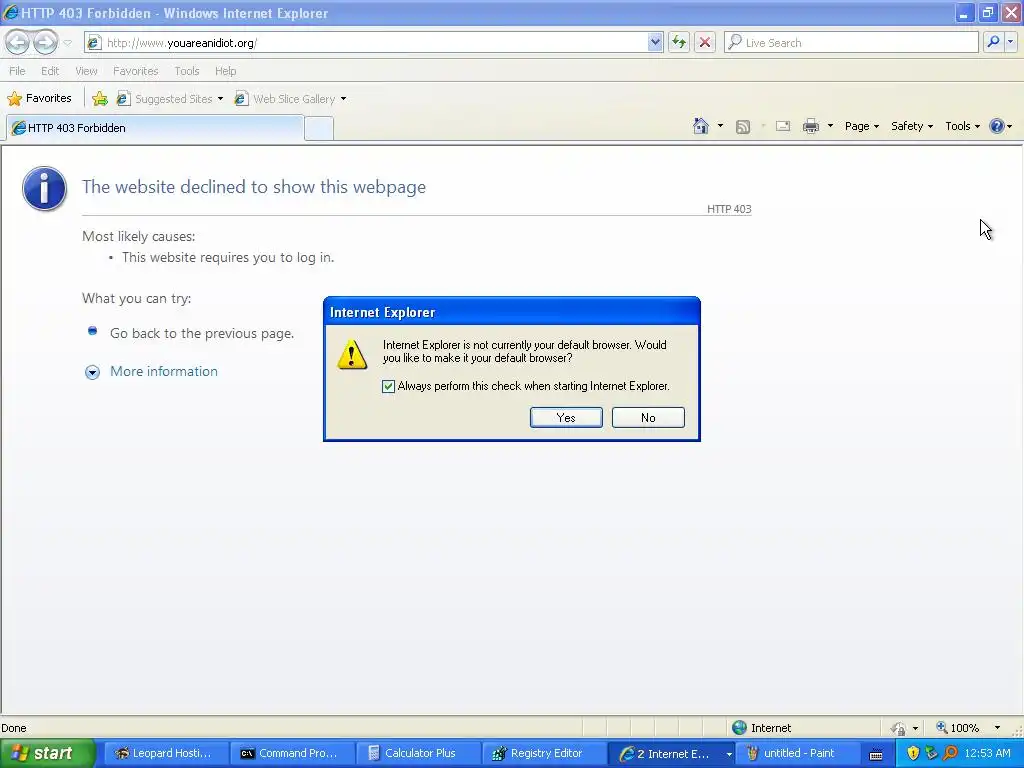
Task: Click the Windows start button
Action: (x=47, y=753)
